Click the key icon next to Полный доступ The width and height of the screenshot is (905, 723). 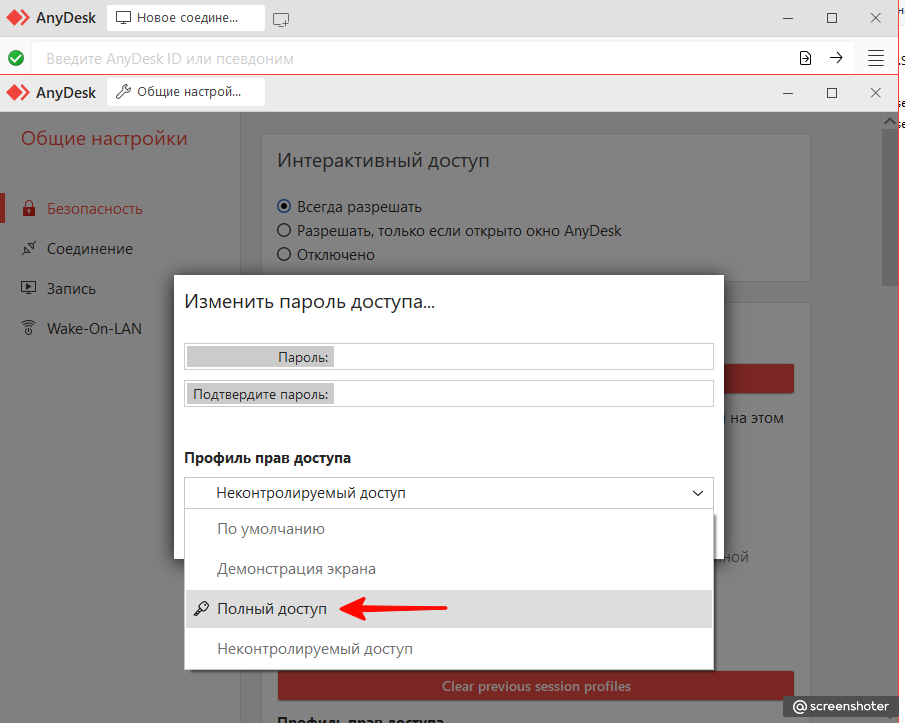201,609
